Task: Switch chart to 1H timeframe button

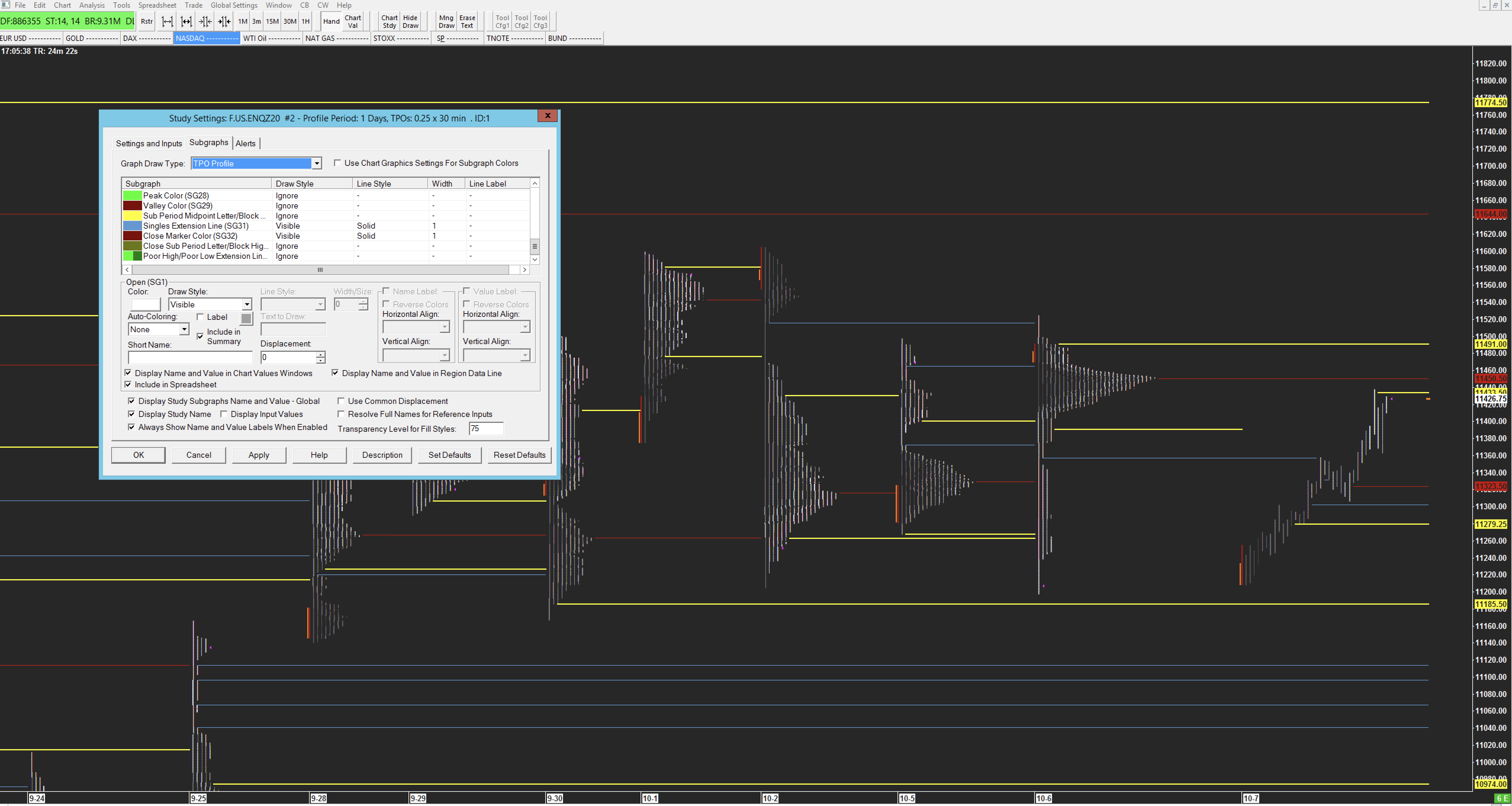Action: (305, 21)
